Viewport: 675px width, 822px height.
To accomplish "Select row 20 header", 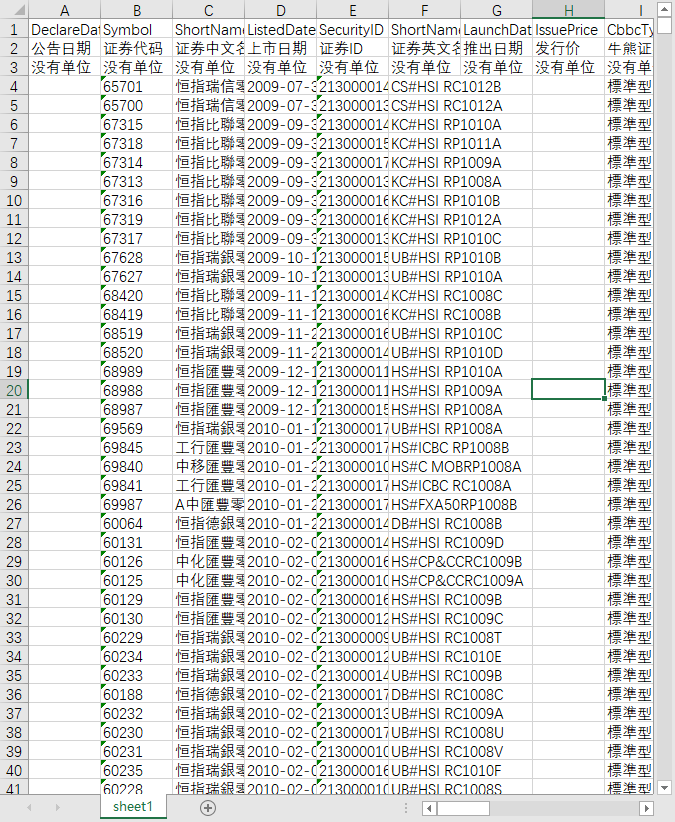I will pyautogui.click(x=14, y=390).
